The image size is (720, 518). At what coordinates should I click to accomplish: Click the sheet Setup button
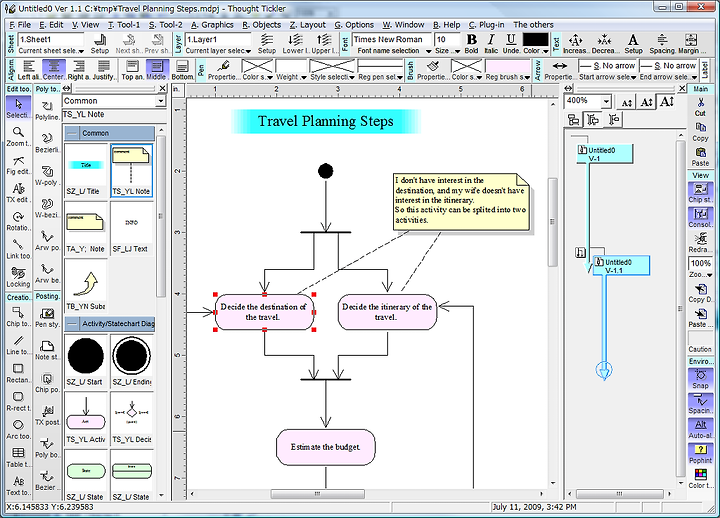pos(100,44)
